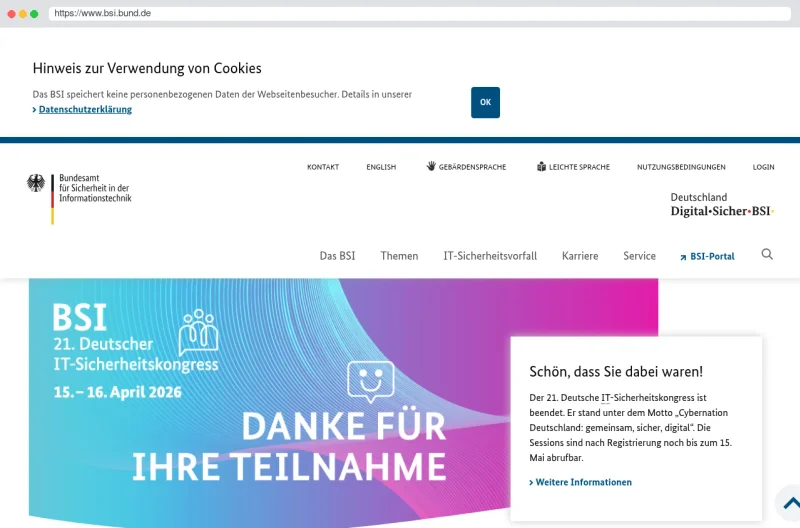
Task: Click the Gebärdensprache hand icon
Action: (431, 166)
